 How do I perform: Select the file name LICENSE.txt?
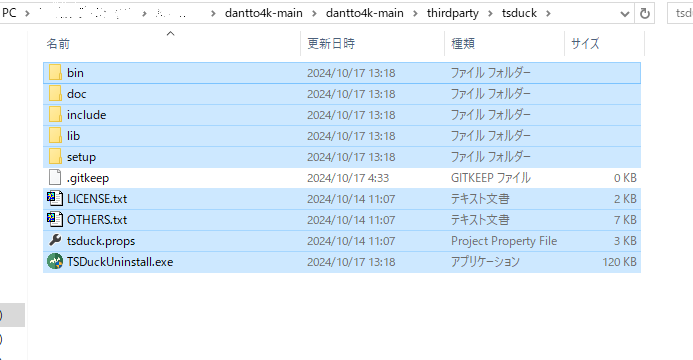point(97,199)
